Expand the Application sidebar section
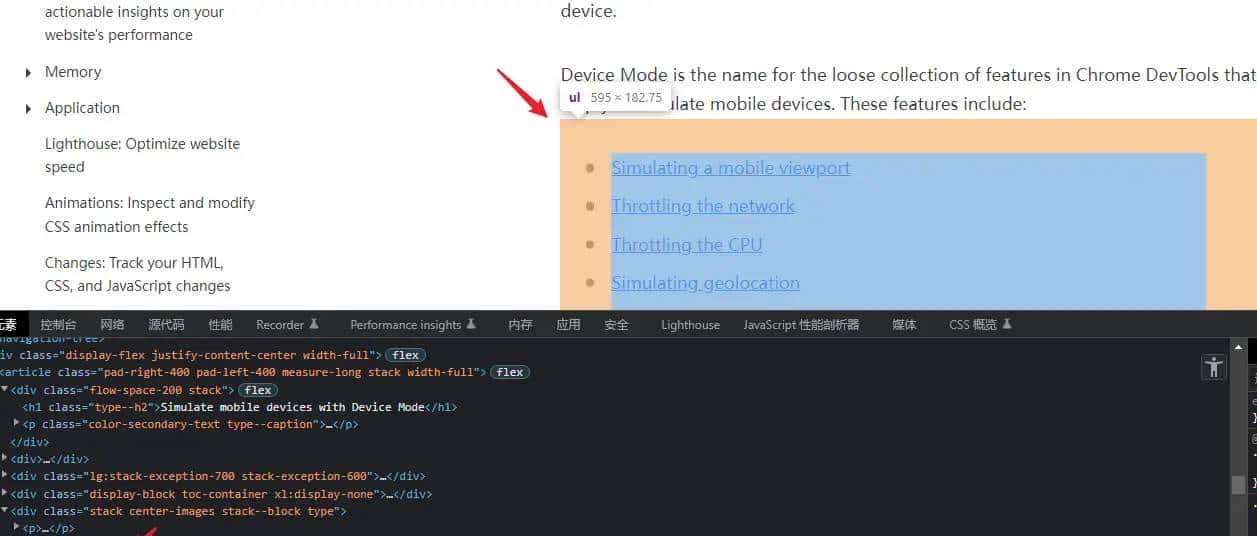The image size is (1257, 536). coord(28,108)
